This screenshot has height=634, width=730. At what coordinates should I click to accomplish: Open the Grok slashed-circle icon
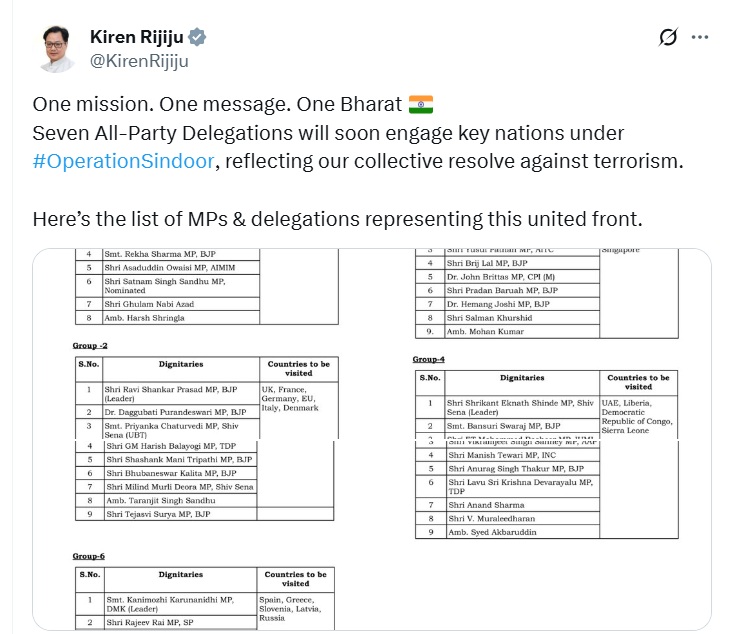pos(668,37)
